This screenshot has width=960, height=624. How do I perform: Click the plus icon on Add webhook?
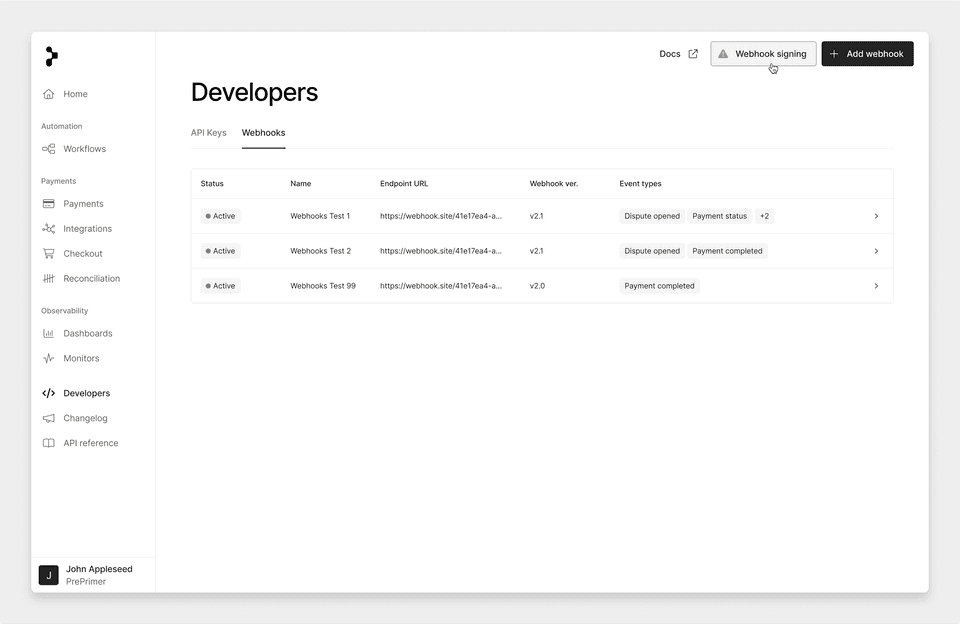[834, 54]
